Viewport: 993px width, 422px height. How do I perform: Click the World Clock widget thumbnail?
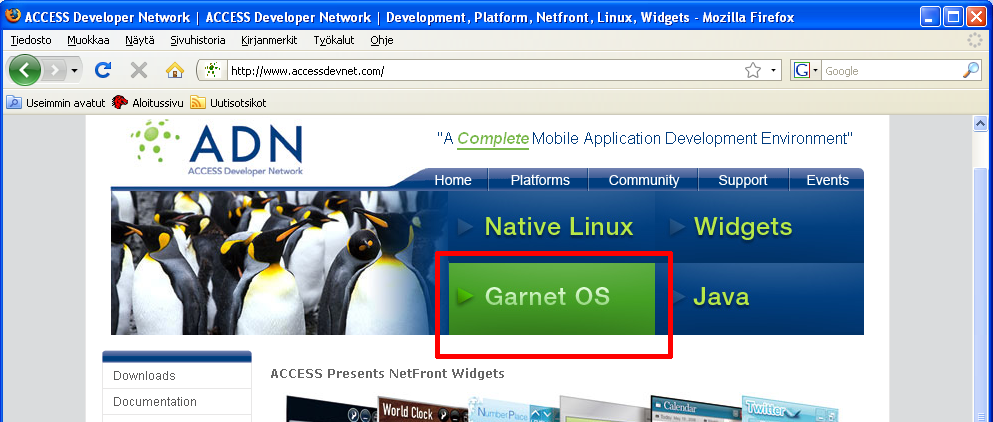423,410
